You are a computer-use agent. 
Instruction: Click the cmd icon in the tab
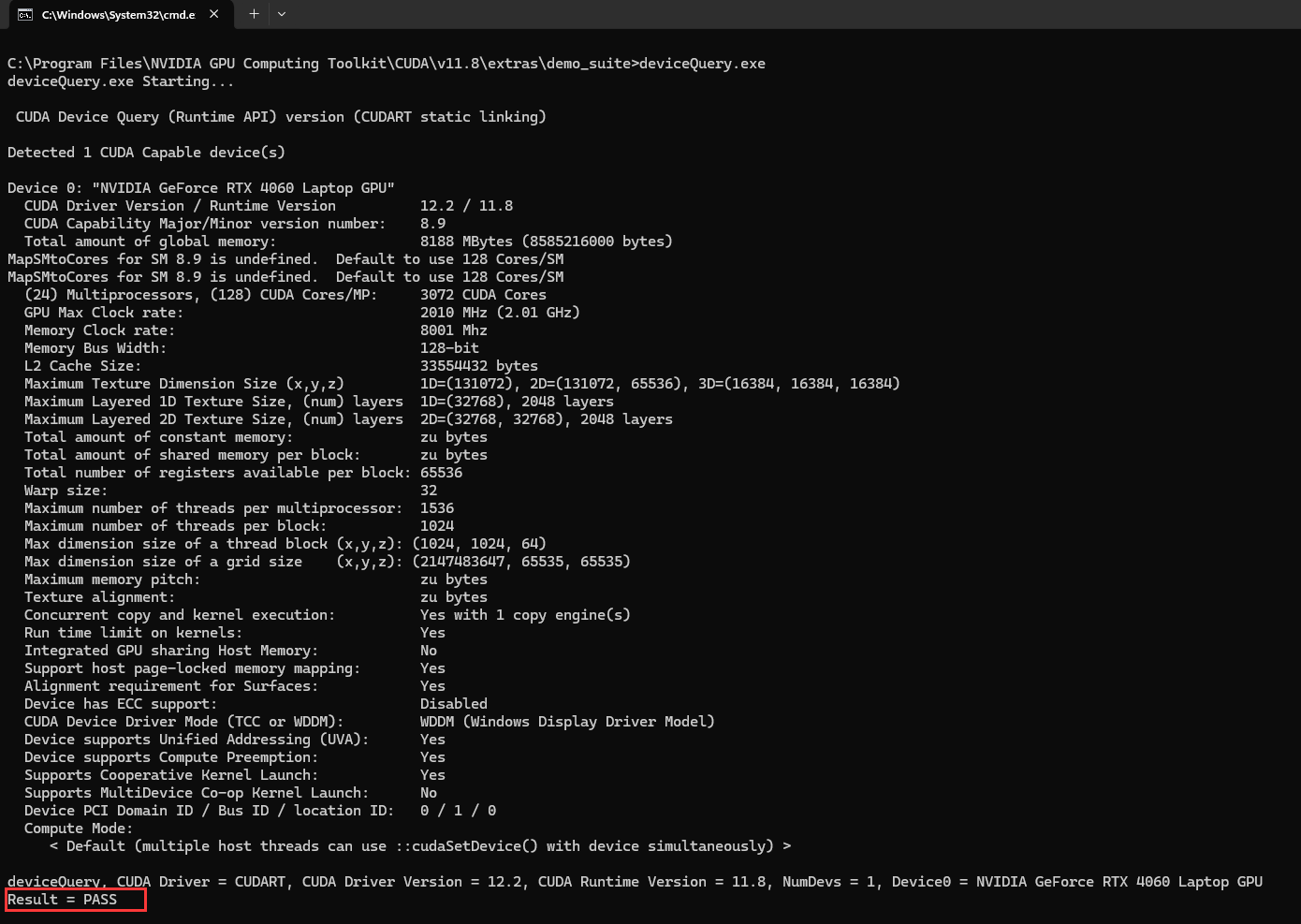25,15
